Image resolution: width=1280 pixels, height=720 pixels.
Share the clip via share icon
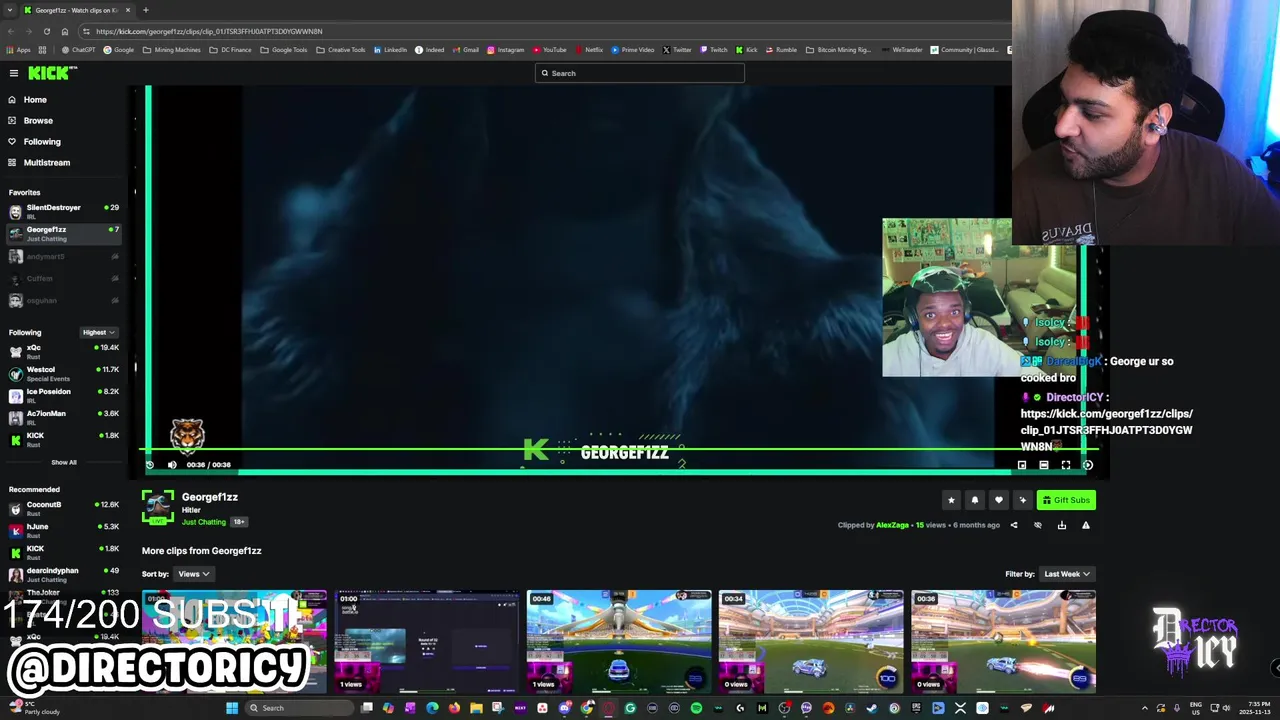click(1014, 525)
